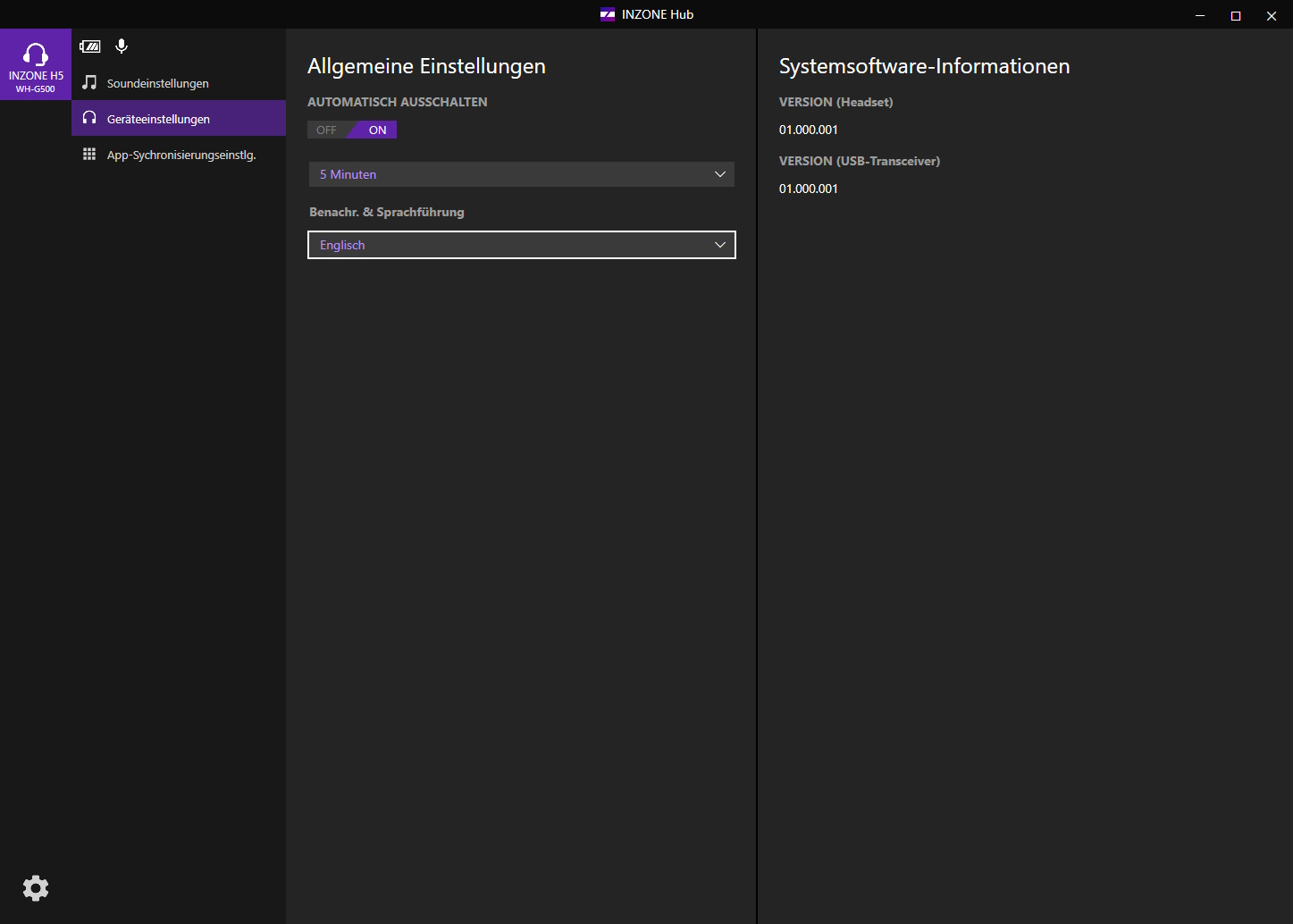Open the Englisch language dropdown

521,245
